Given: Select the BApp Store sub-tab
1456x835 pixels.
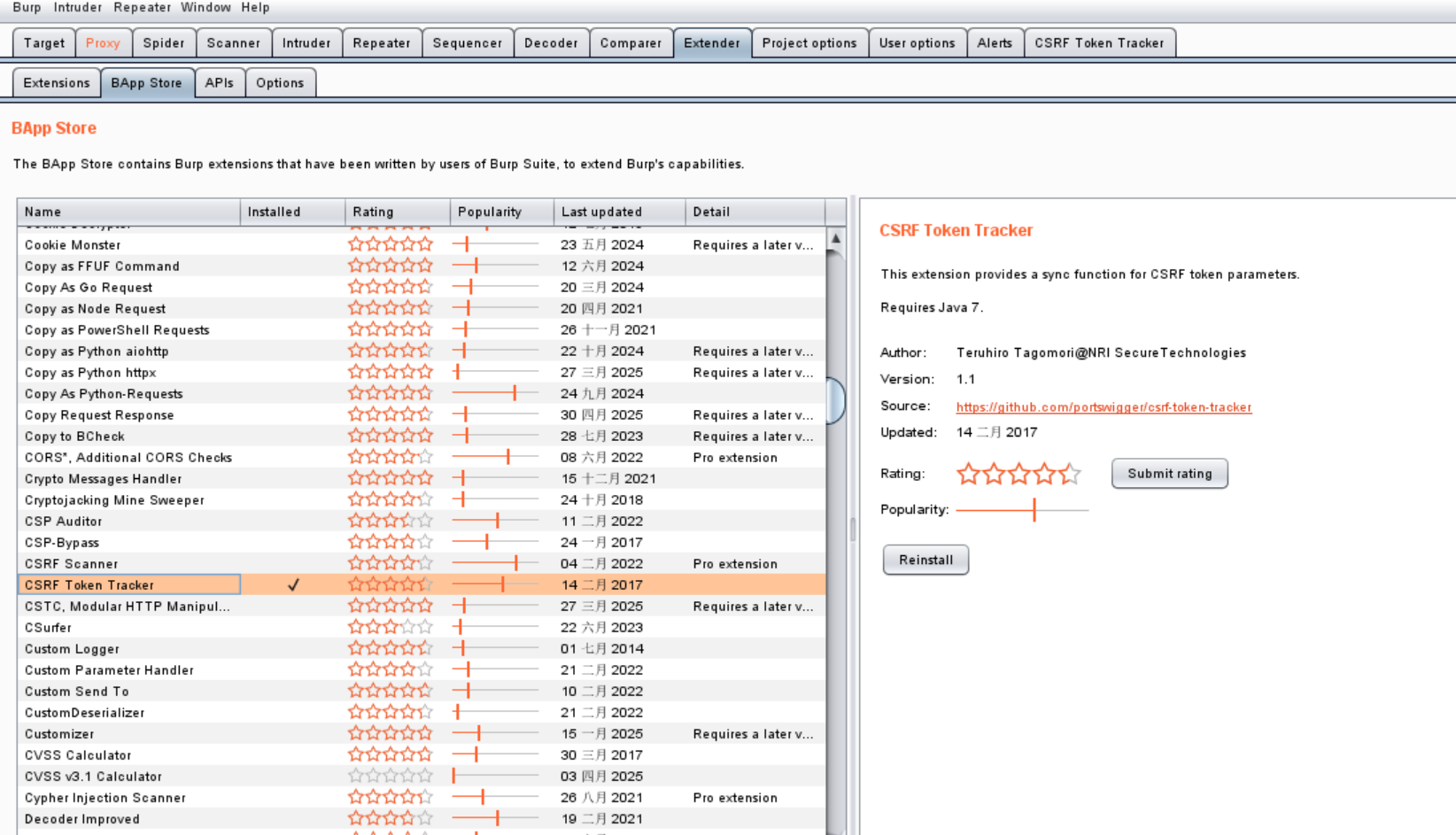Looking at the screenshot, I should (147, 82).
